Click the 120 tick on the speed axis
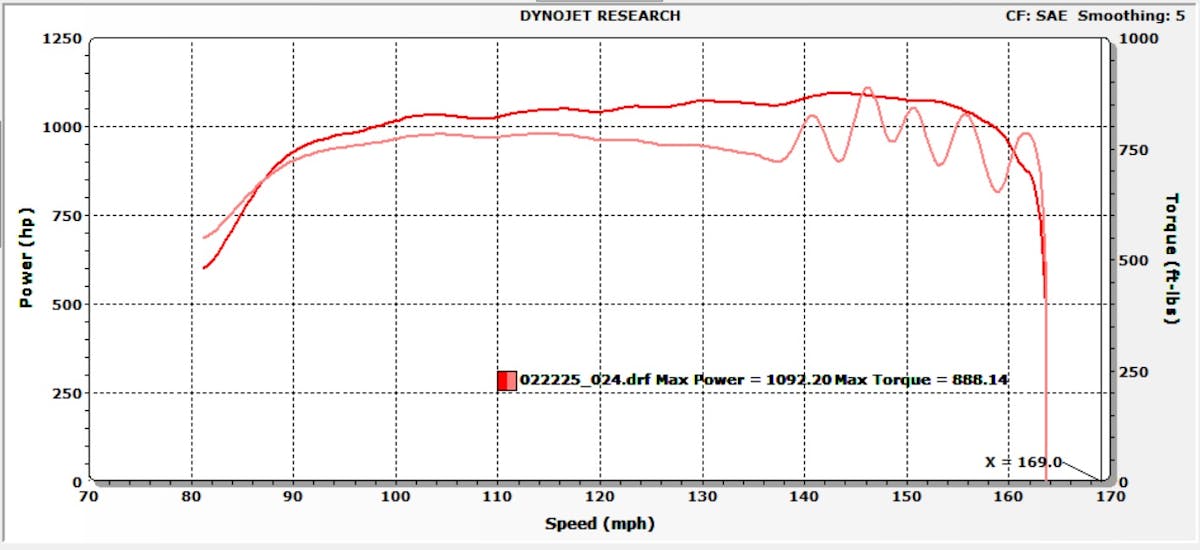 coord(600,496)
